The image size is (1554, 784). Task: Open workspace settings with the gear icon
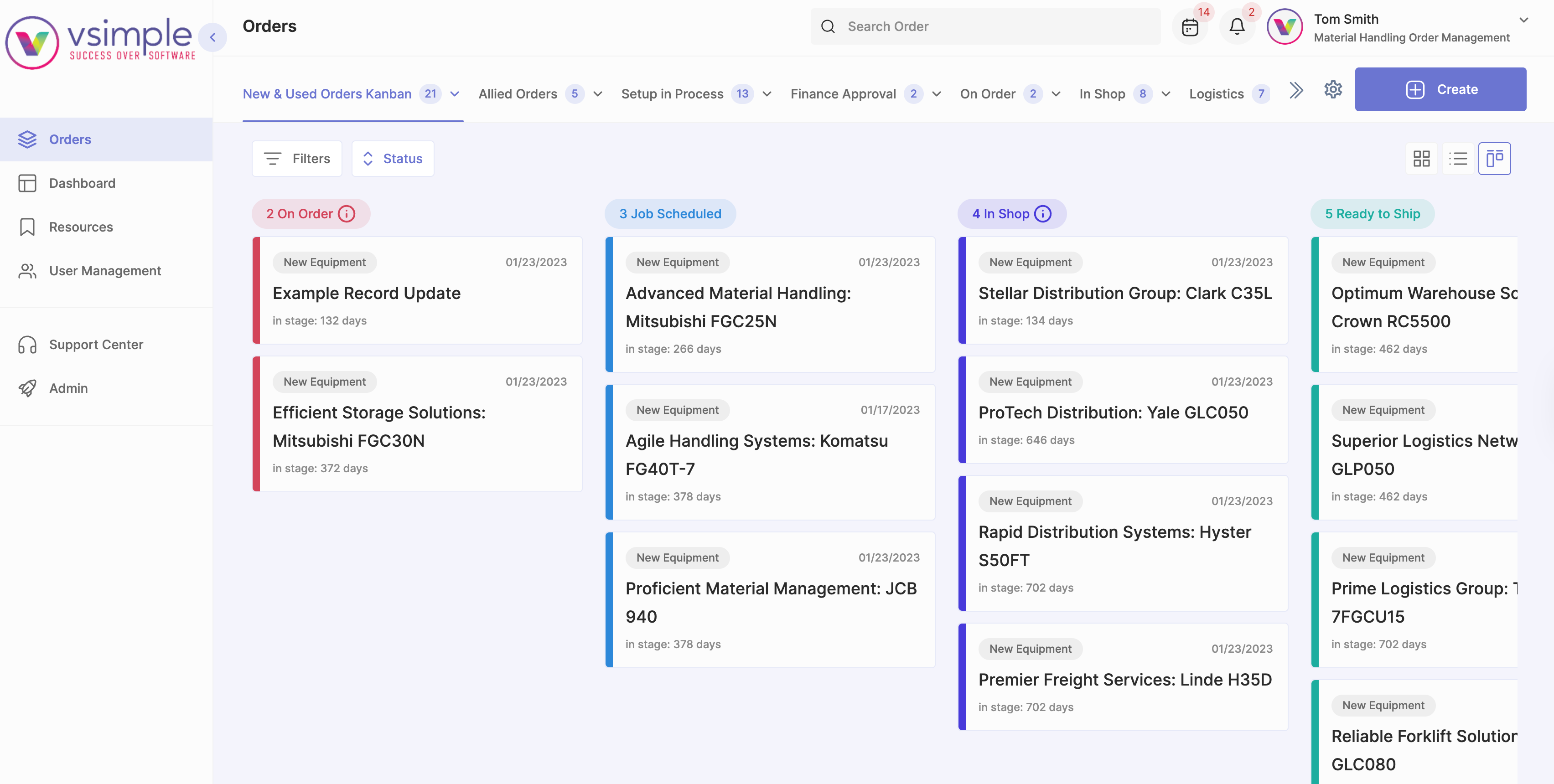pyautogui.click(x=1333, y=89)
